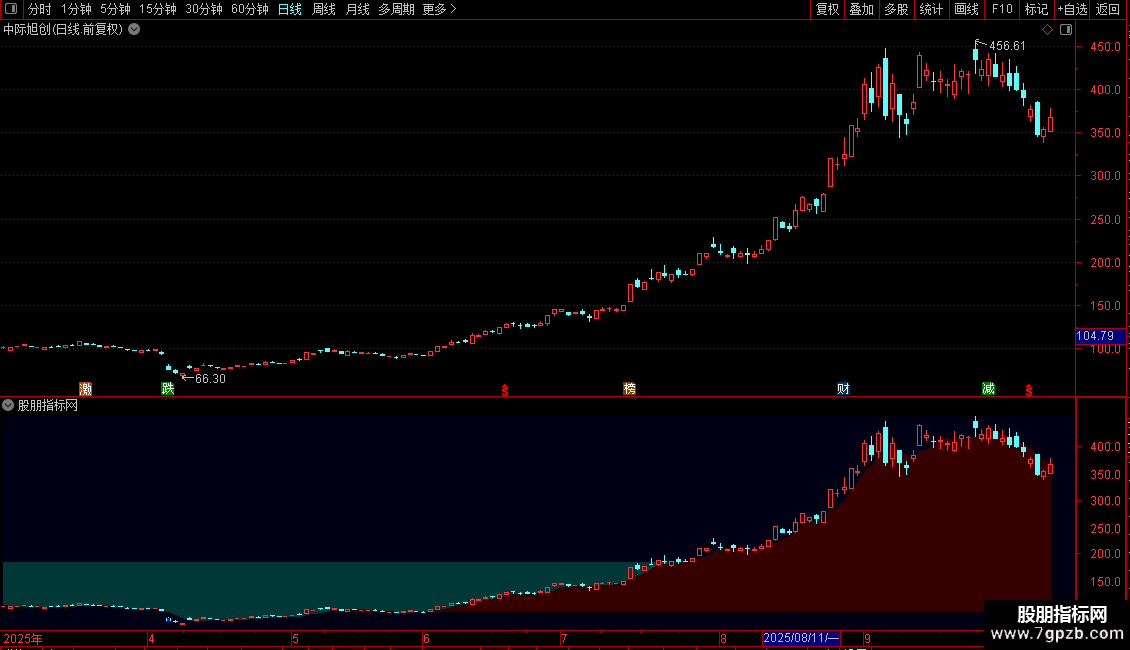Click the $ marker right of 减
Screen dimensions: 1130x650
tap(1029, 390)
